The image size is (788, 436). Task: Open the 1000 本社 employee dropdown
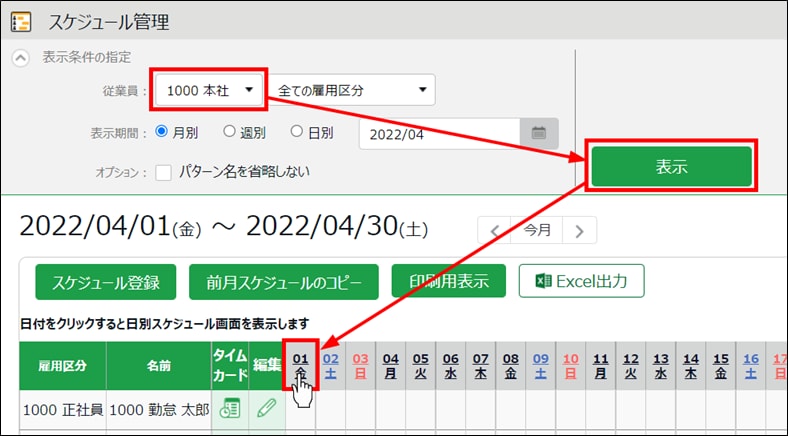pos(209,91)
